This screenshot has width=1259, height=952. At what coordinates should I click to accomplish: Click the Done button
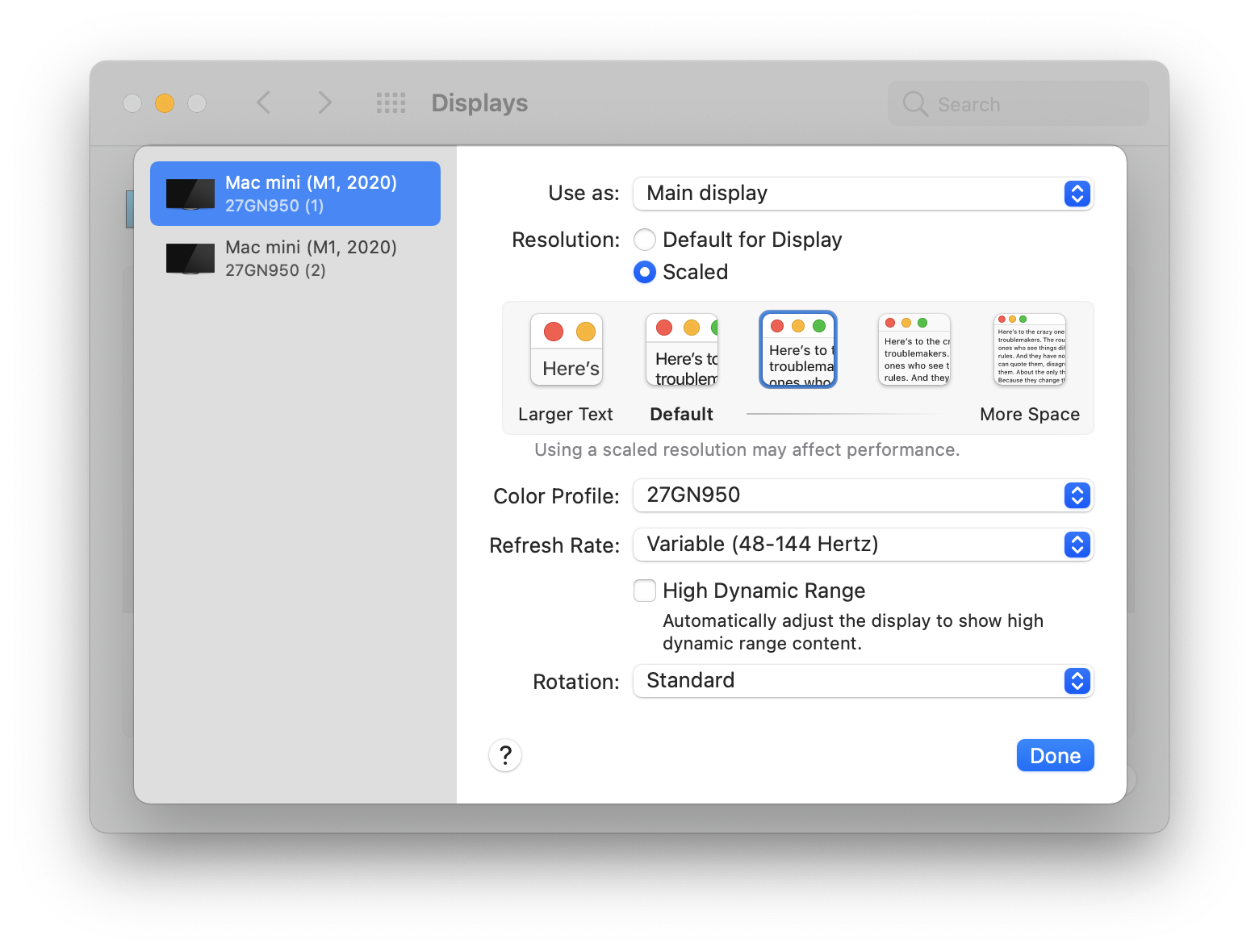(1055, 755)
